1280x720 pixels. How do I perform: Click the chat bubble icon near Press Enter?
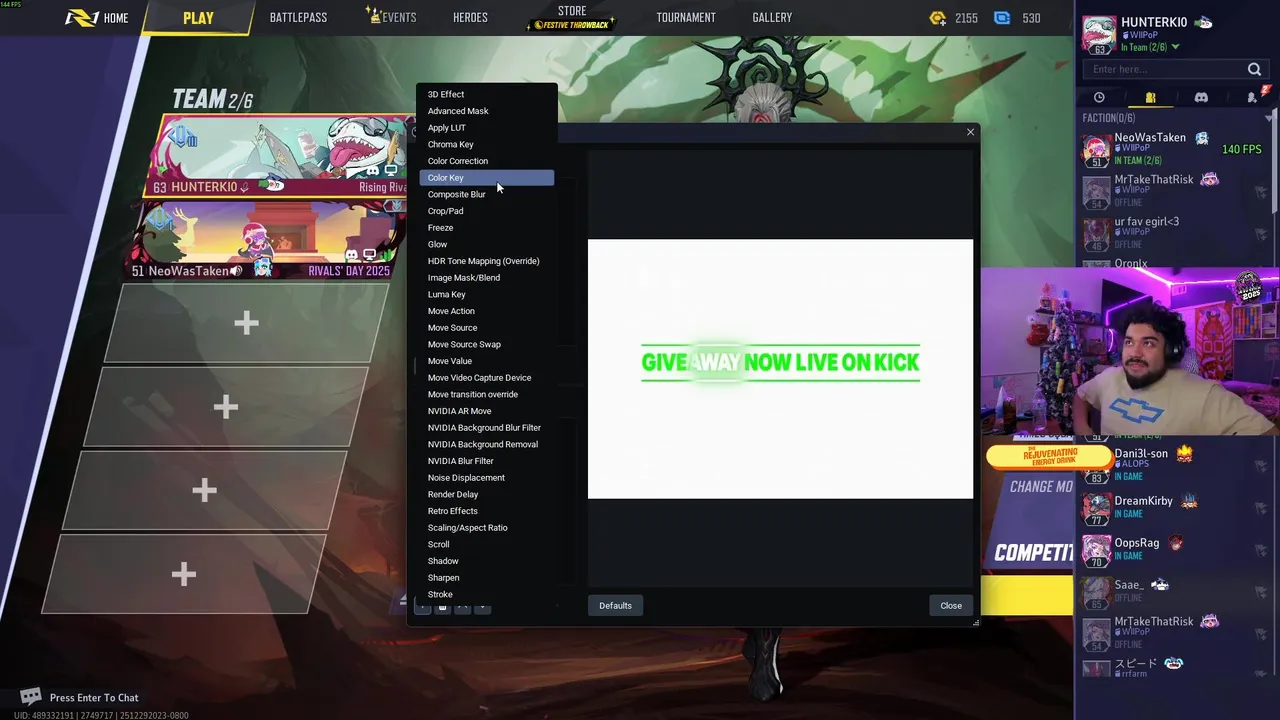(31, 697)
